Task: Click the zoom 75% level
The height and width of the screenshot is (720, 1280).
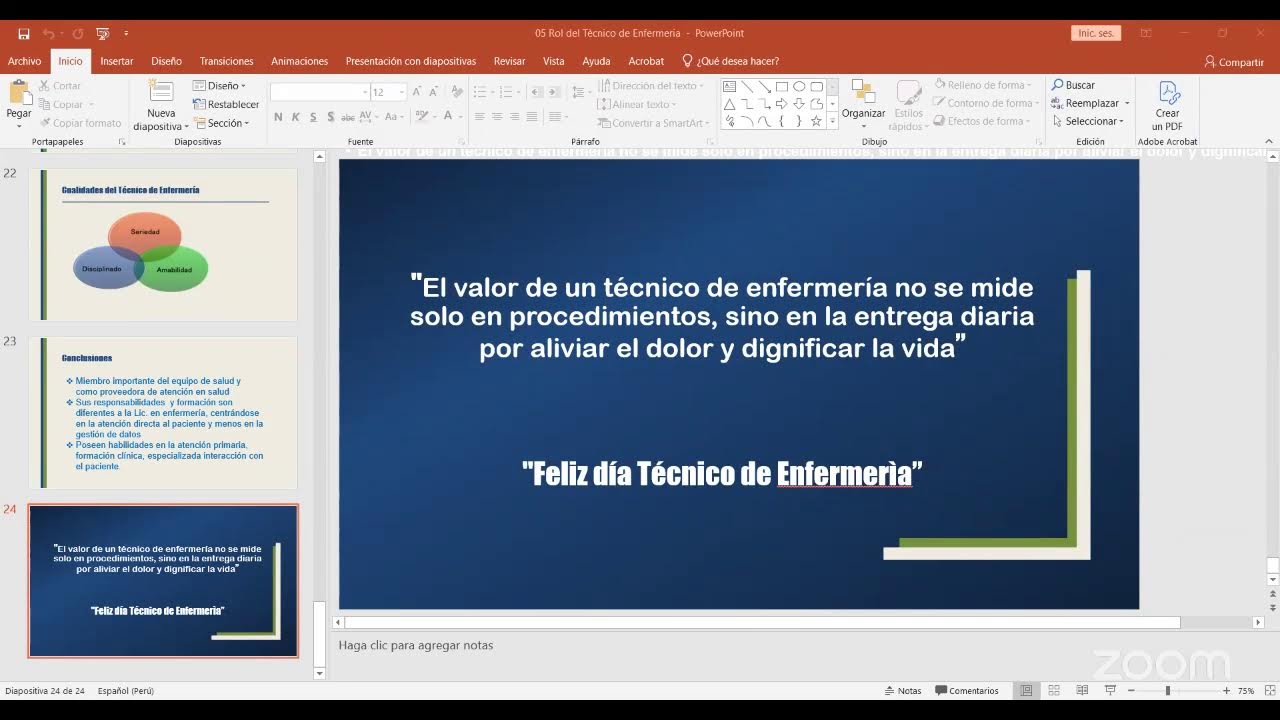Action: (1246, 691)
